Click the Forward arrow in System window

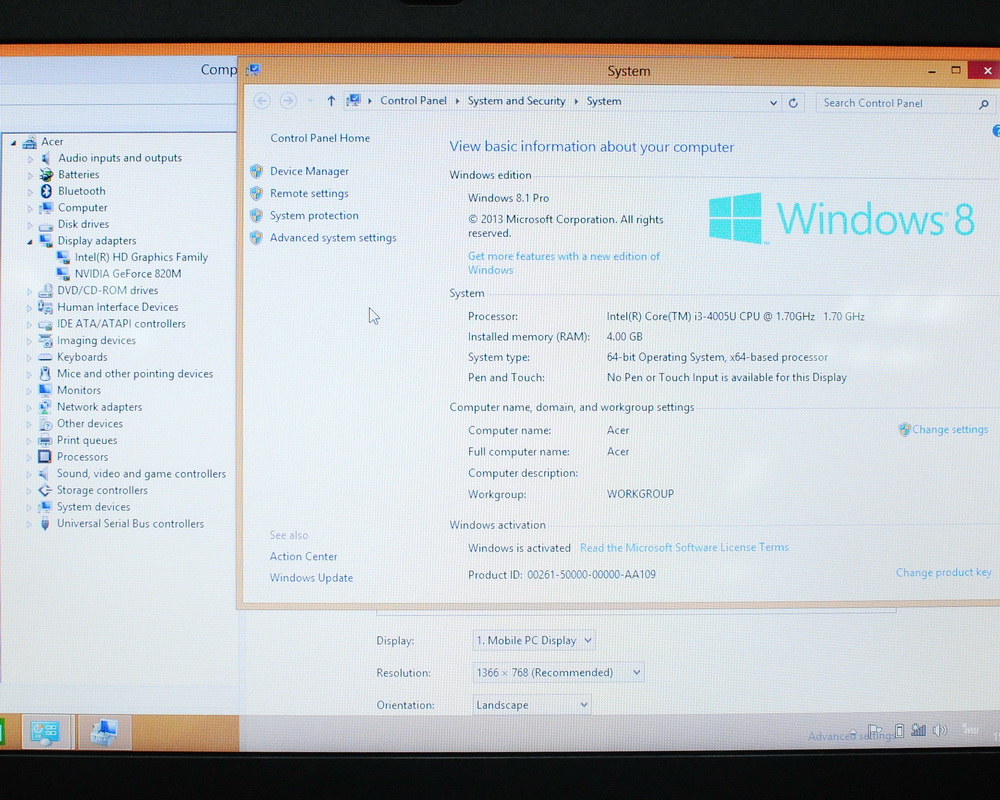pyautogui.click(x=288, y=101)
